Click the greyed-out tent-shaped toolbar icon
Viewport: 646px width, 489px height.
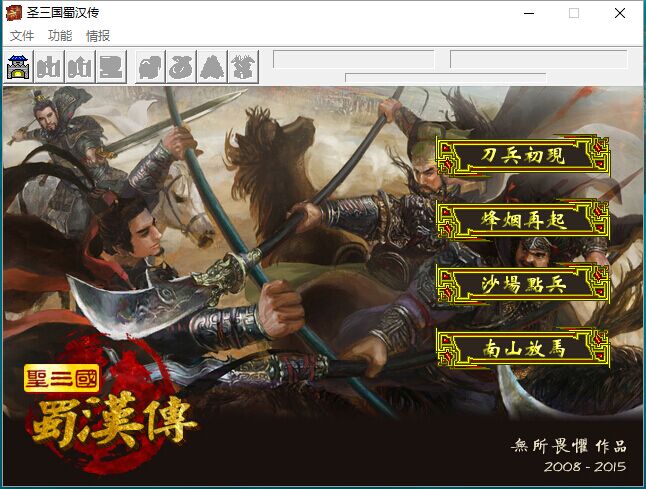coord(210,67)
